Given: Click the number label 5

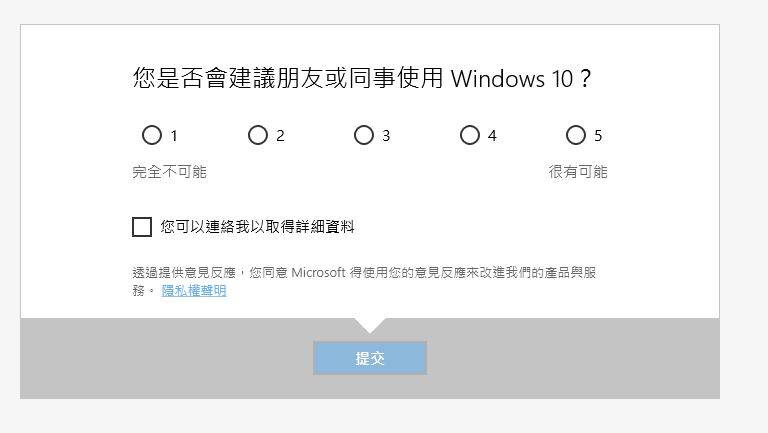Looking at the screenshot, I should 598,136.
